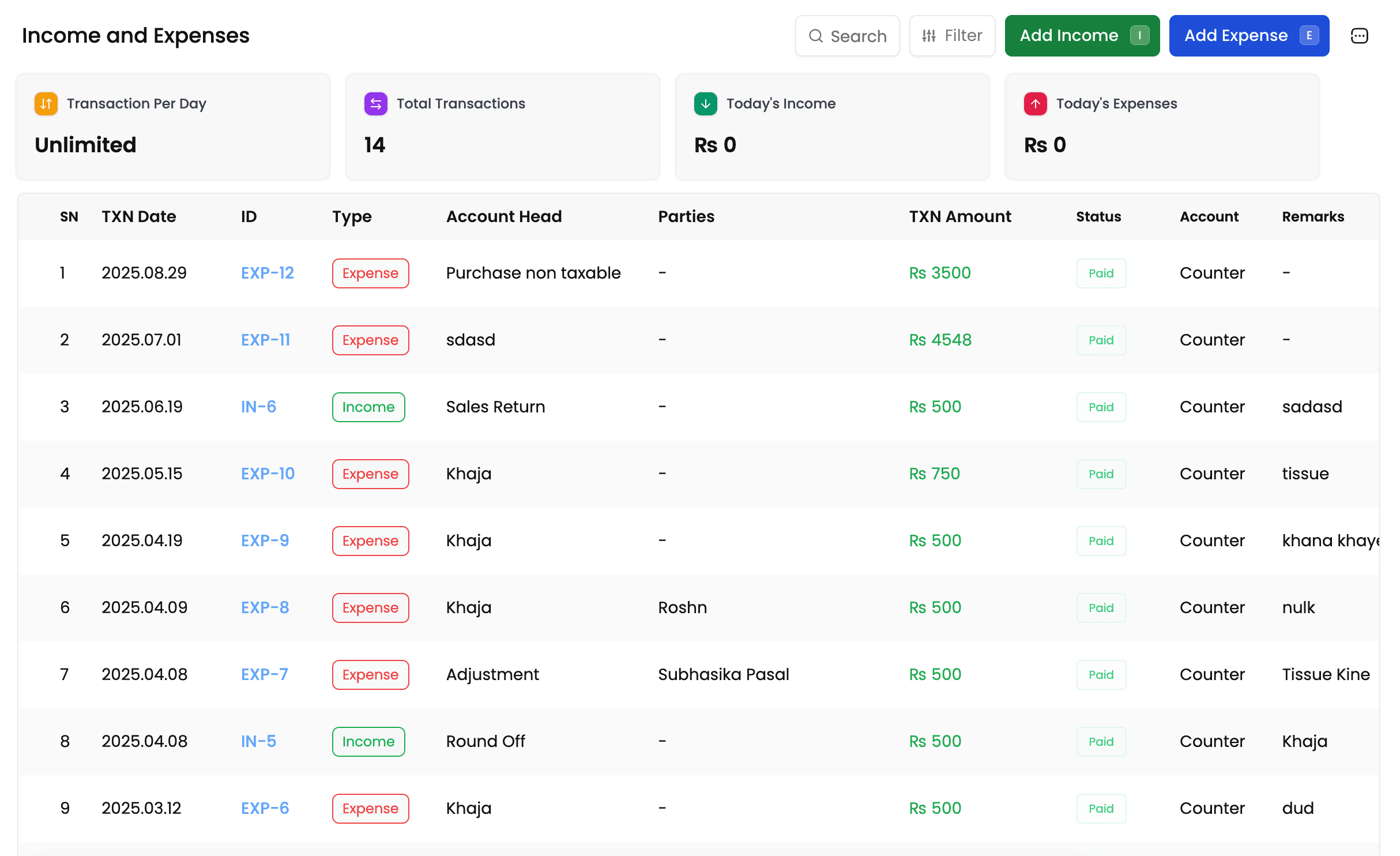Viewport: 1400px width, 856px height.
Task: Click the 'I' shortcut badge on Add Income
Action: click(x=1140, y=35)
